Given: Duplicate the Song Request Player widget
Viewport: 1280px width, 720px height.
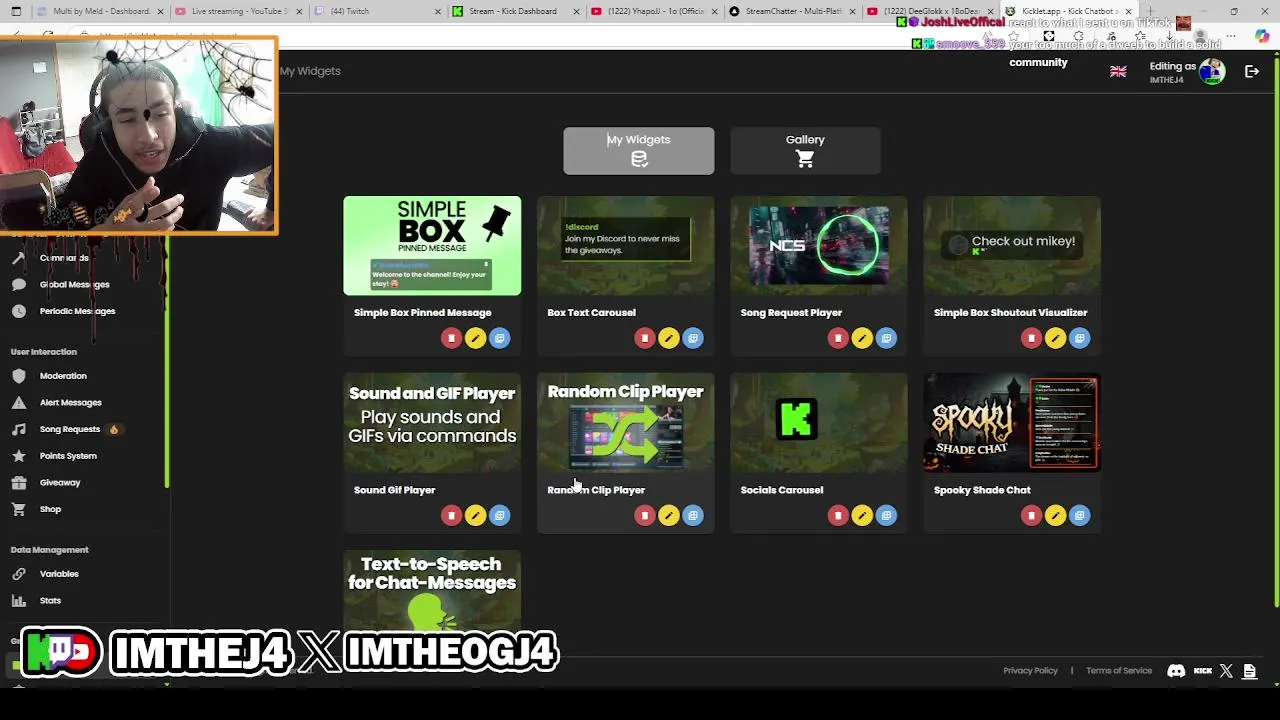Looking at the screenshot, I should 885,338.
